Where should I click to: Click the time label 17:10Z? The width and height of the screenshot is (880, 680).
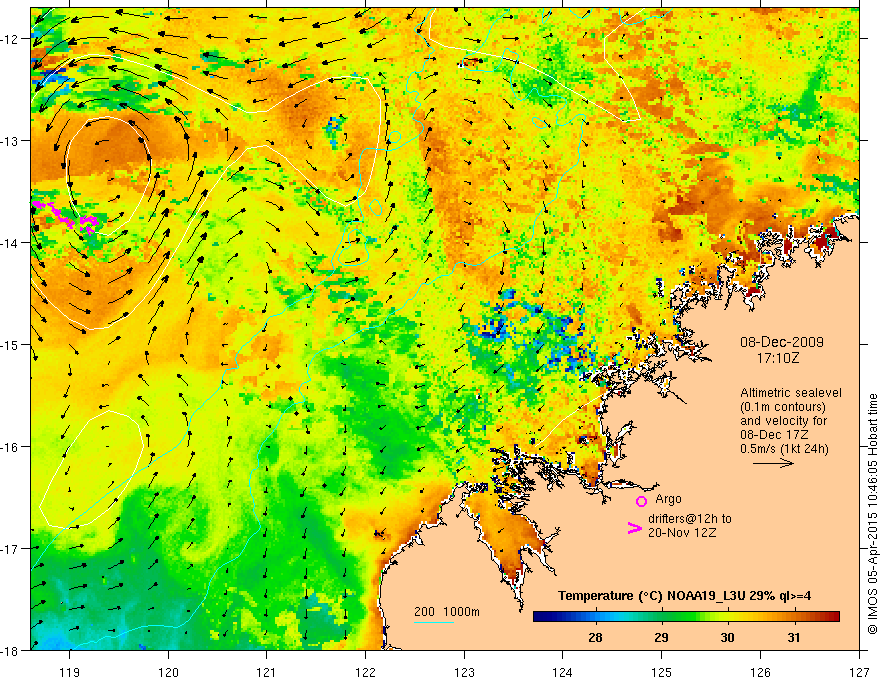pyautogui.click(x=777, y=358)
